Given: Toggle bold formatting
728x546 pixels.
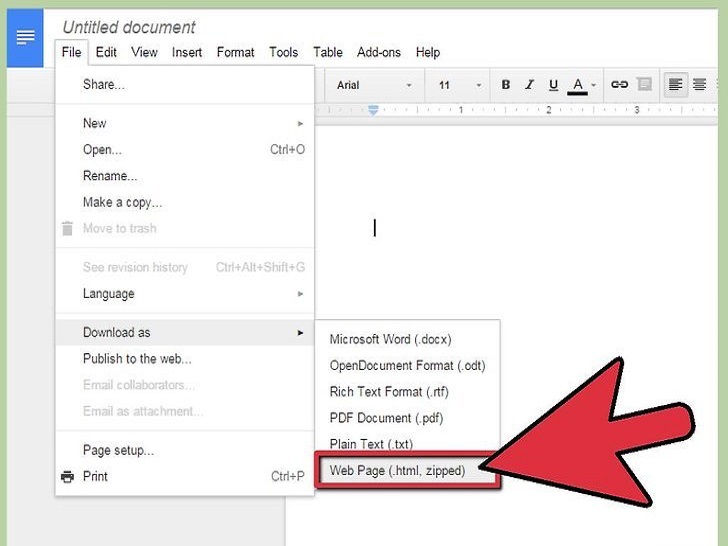Looking at the screenshot, I should (506, 85).
